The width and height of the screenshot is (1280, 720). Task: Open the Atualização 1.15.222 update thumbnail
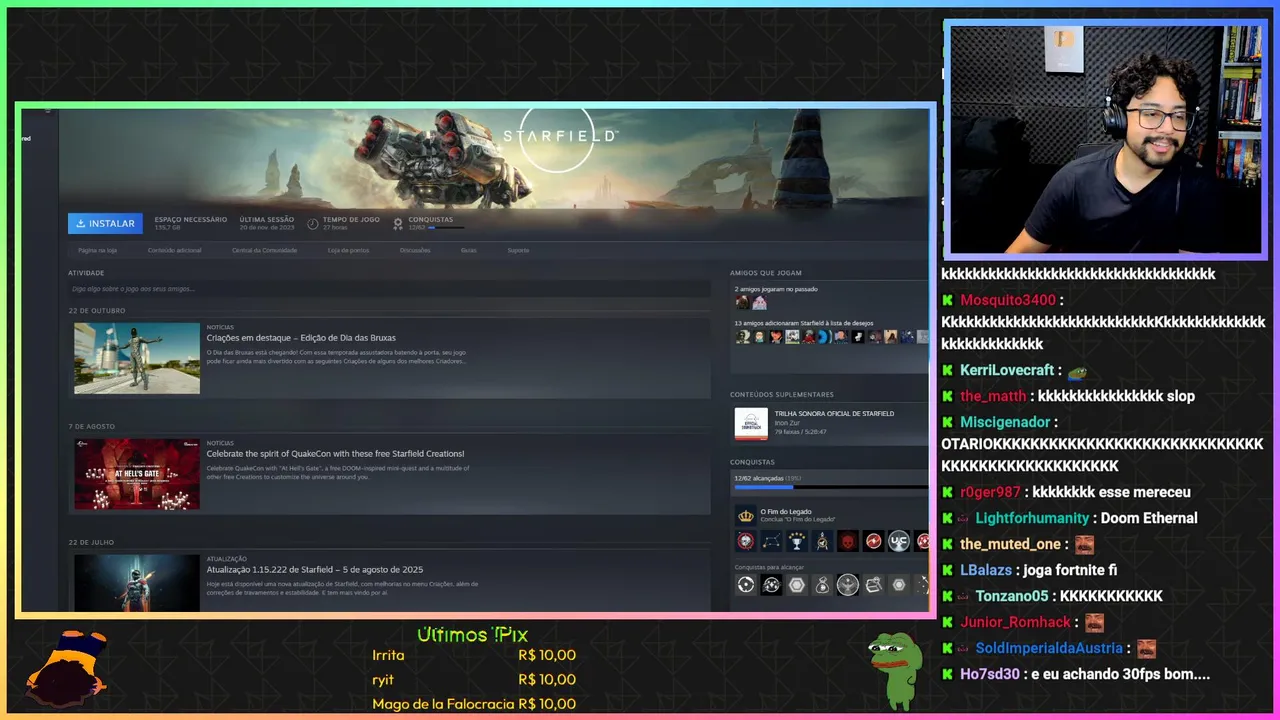click(x=137, y=582)
